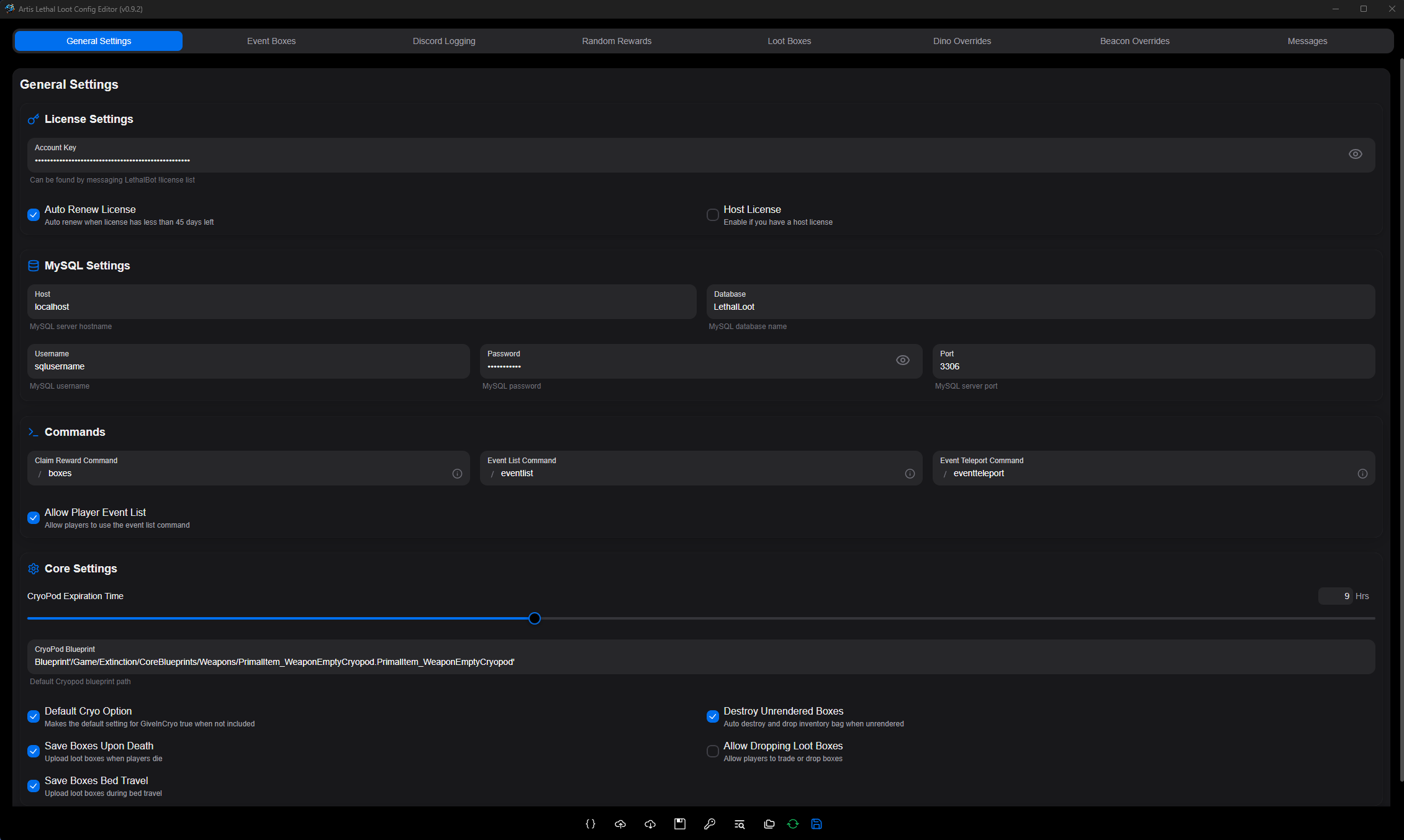1404x840 pixels.
Task: Switch to Dino Overrides tab
Action: [962, 41]
